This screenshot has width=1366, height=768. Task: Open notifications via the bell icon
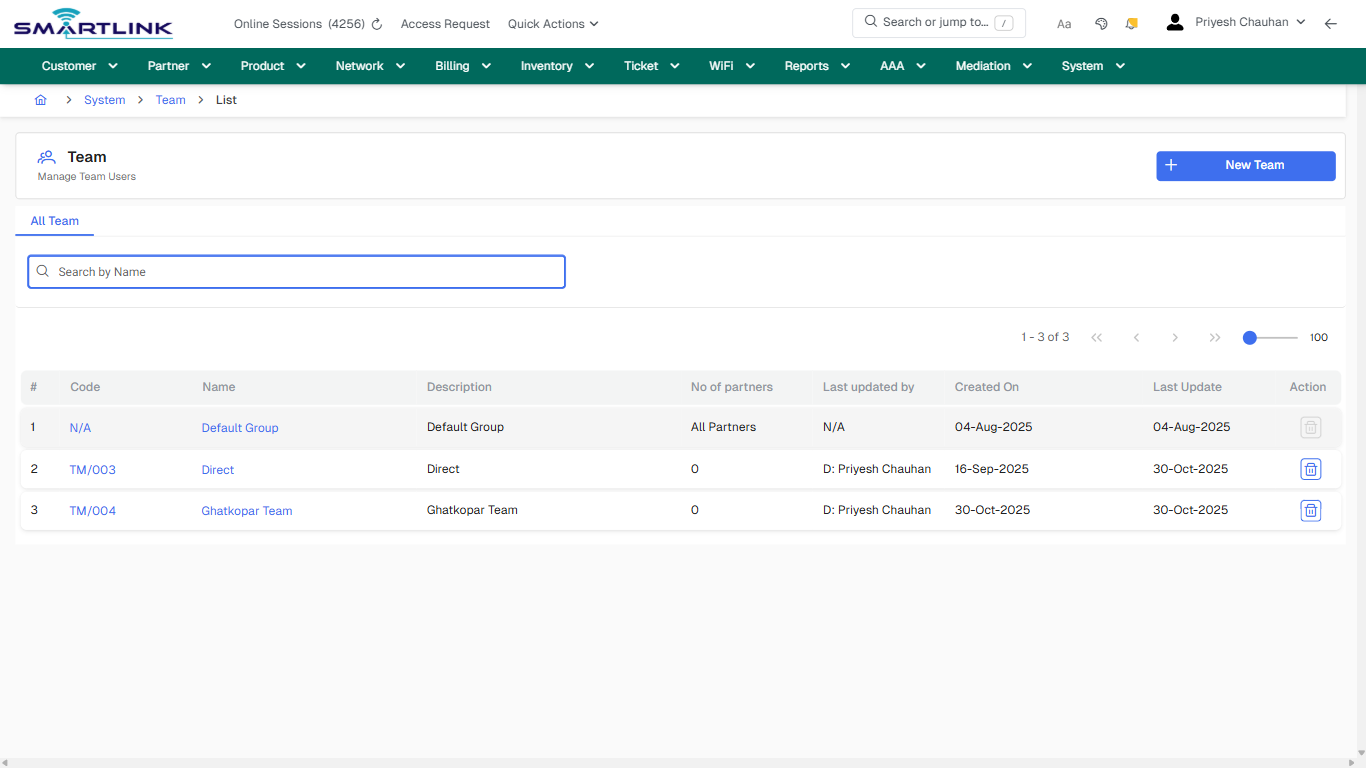1131,22
